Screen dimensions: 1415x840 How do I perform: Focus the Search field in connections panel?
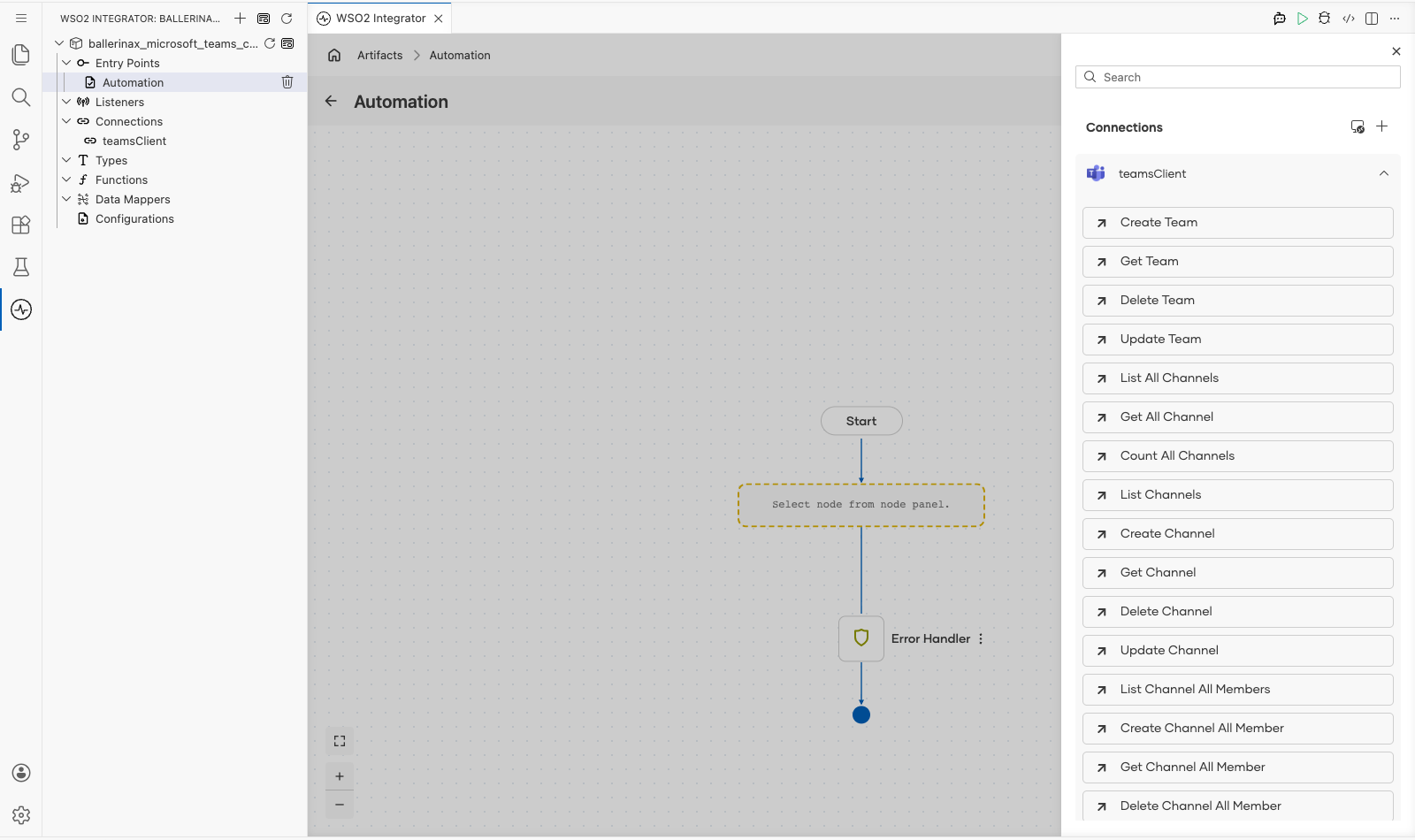tap(1237, 77)
